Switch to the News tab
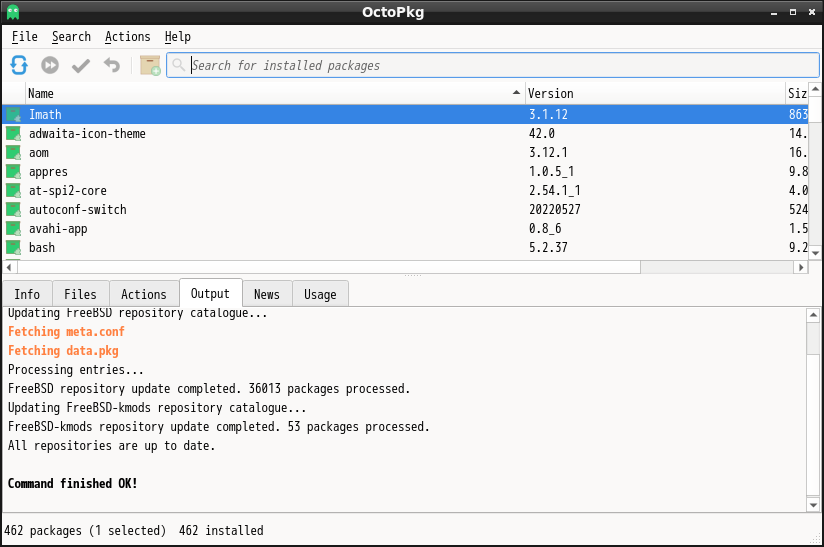Screen dimensions: 824x547 pyautogui.click(x=267, y=294)
